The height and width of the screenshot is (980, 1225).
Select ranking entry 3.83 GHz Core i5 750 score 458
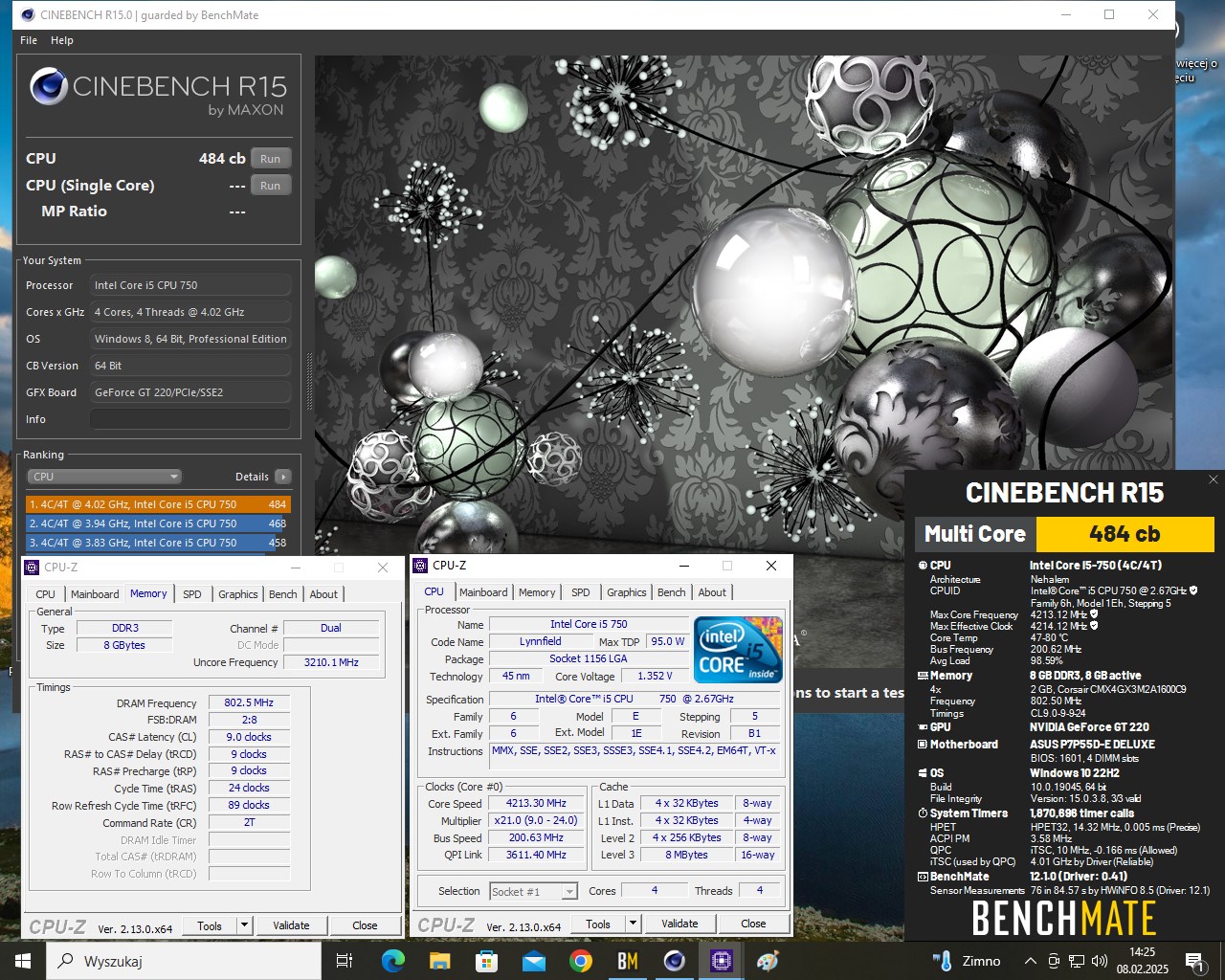158,543
